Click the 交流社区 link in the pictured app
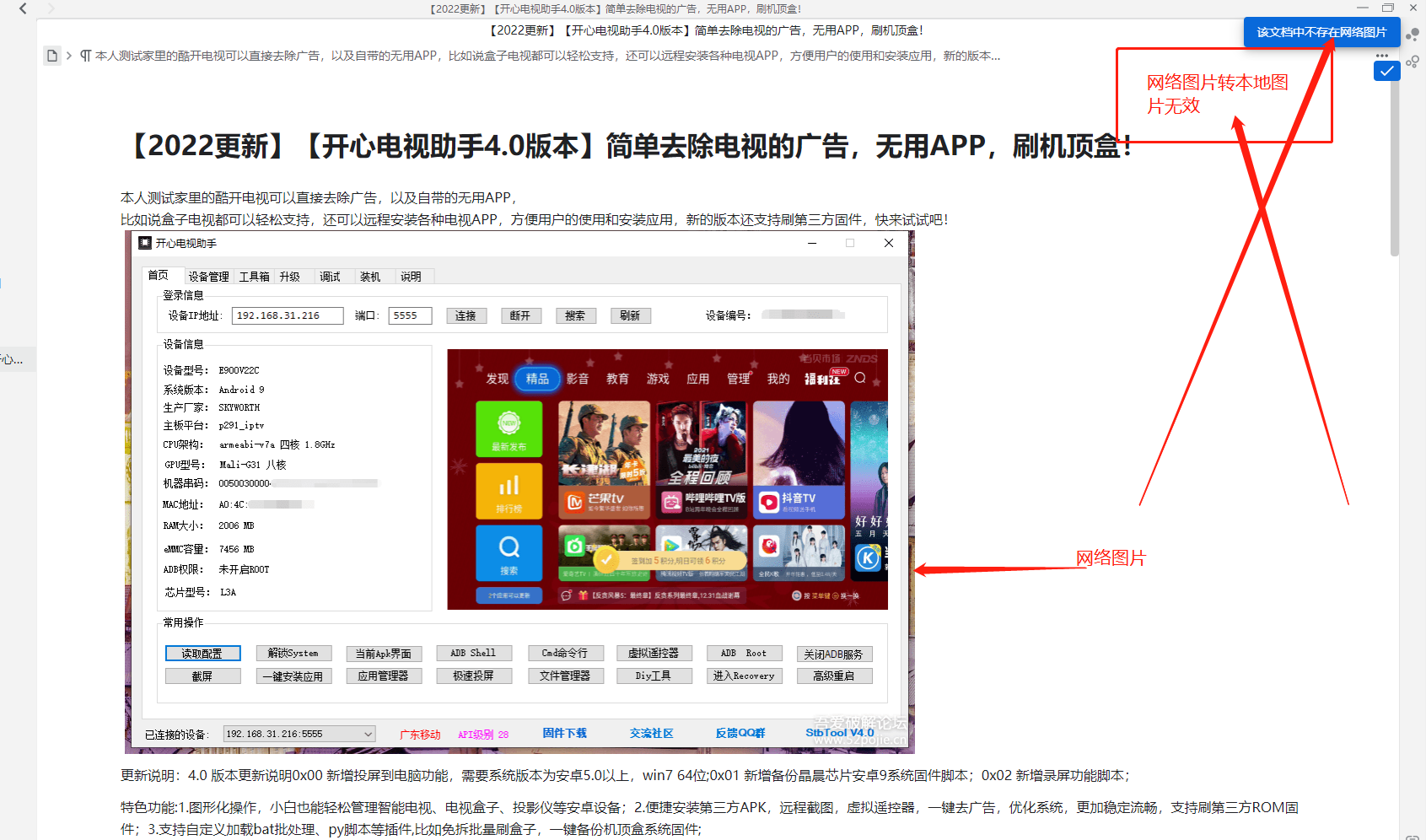Image resolution: width=1426 pixels, height=840 pixels. 651,734
